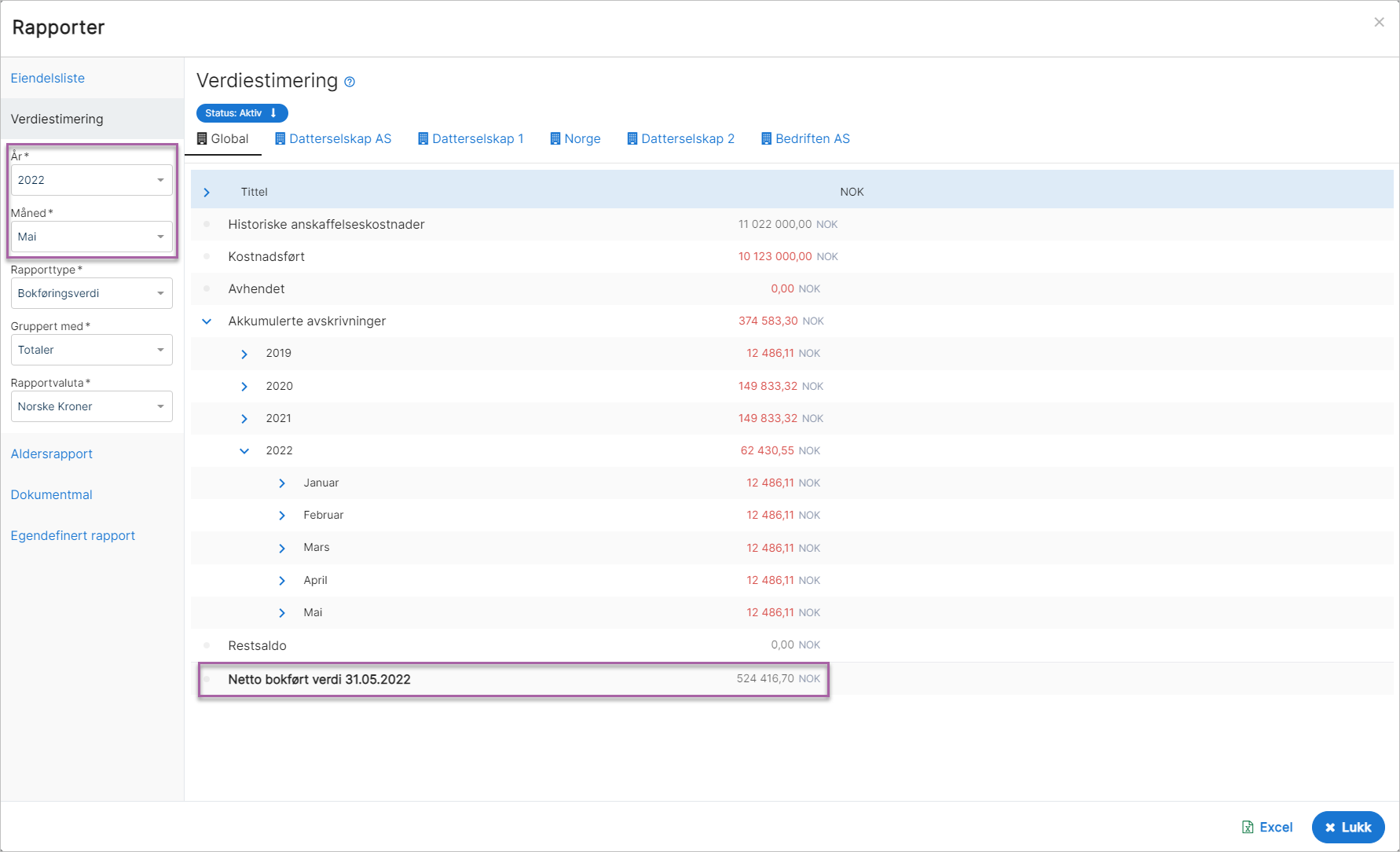This screenshot has width=1400, height=852.
Task: Open the Eiendelsliste report
Action: coord(48,78)
